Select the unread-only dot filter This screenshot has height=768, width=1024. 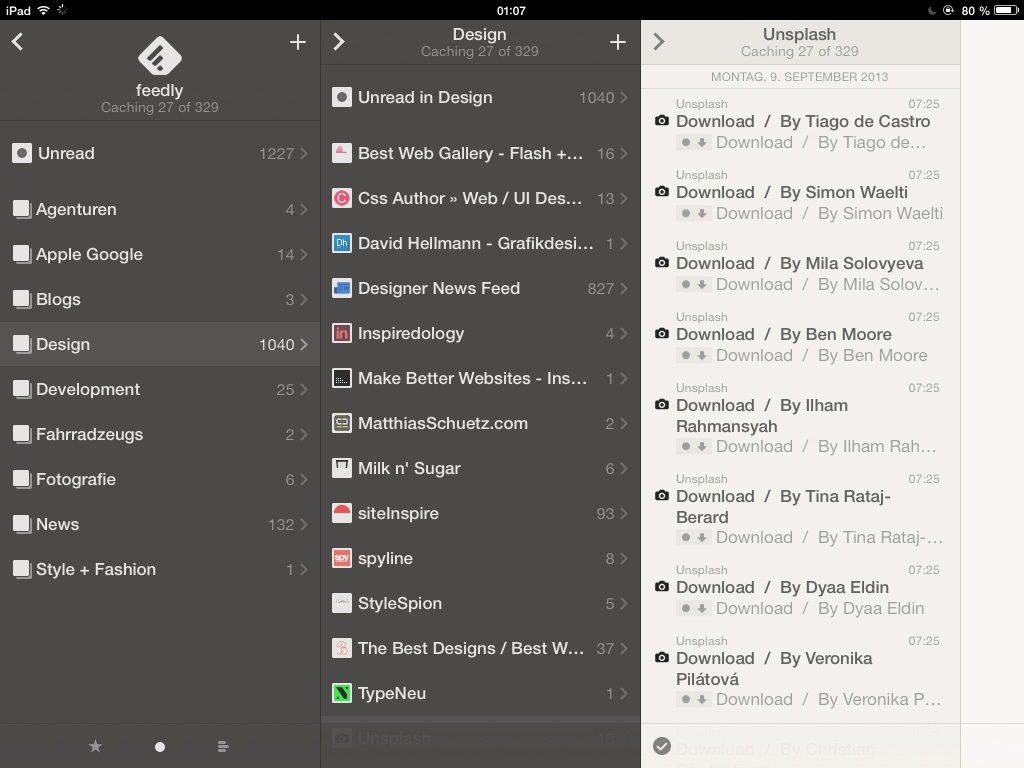159,746
